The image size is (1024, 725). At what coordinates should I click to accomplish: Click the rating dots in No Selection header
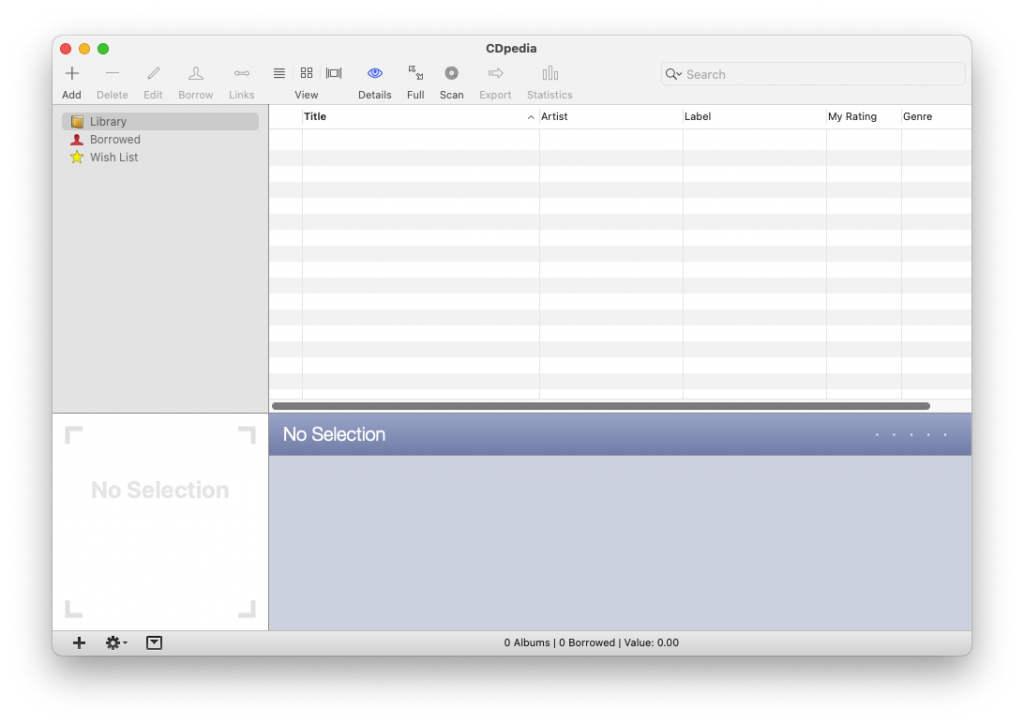(x=911, y=434)
